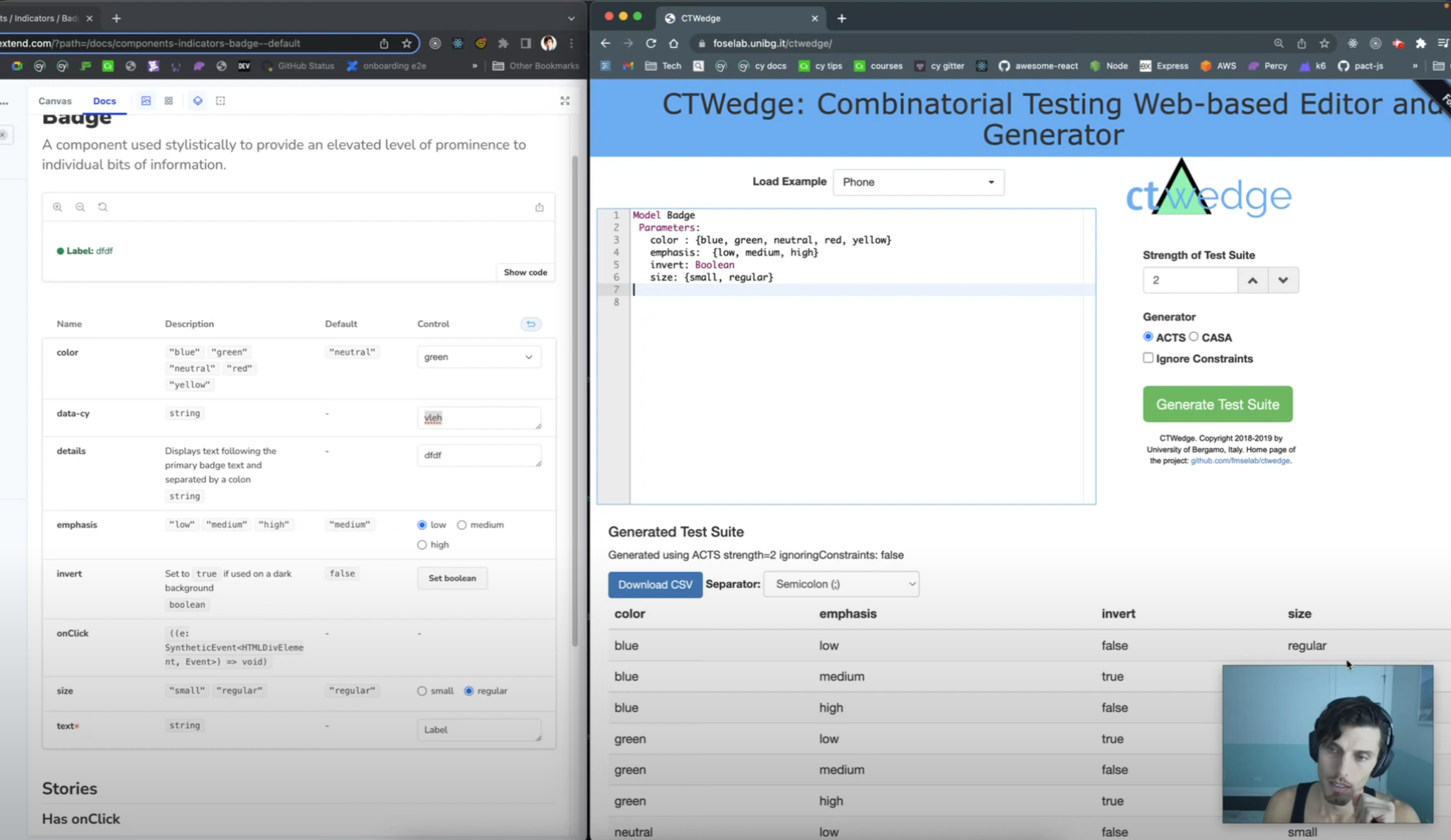Enable the Ignore Constraints checkbox
The image size is (1451, 840).
coord(1148,358)
